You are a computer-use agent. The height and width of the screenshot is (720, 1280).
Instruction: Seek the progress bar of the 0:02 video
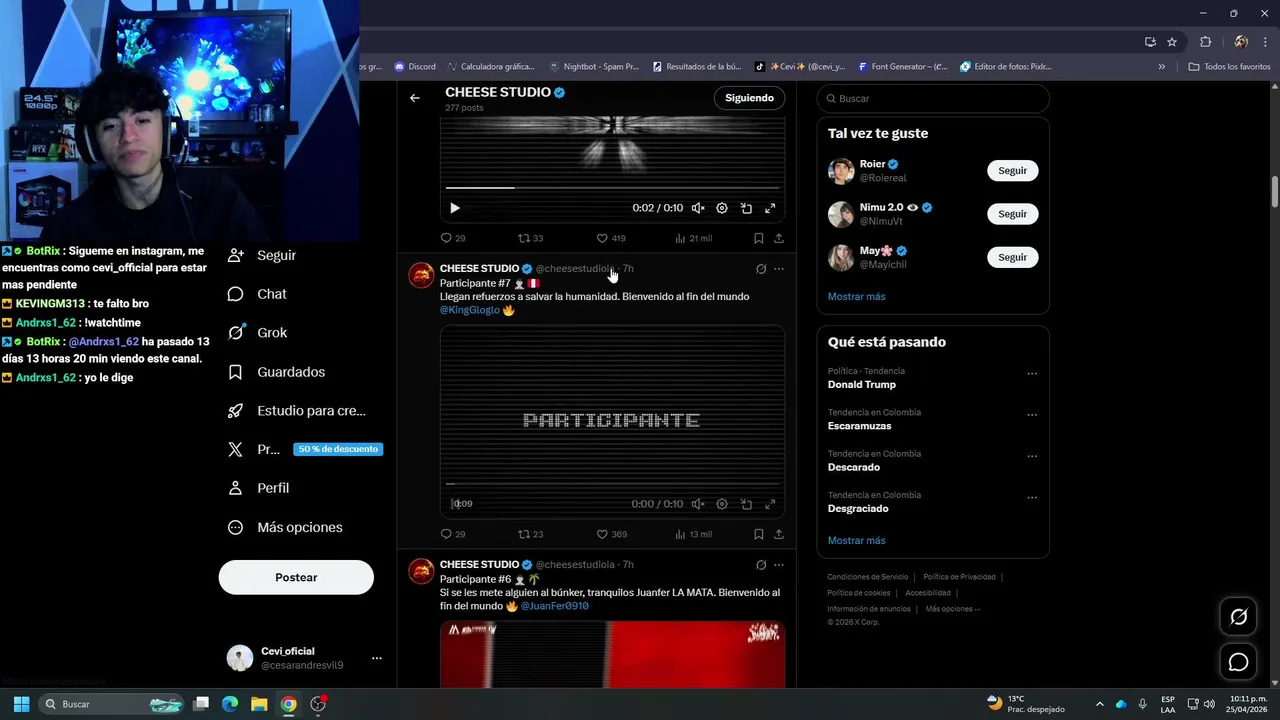[612, 188]
